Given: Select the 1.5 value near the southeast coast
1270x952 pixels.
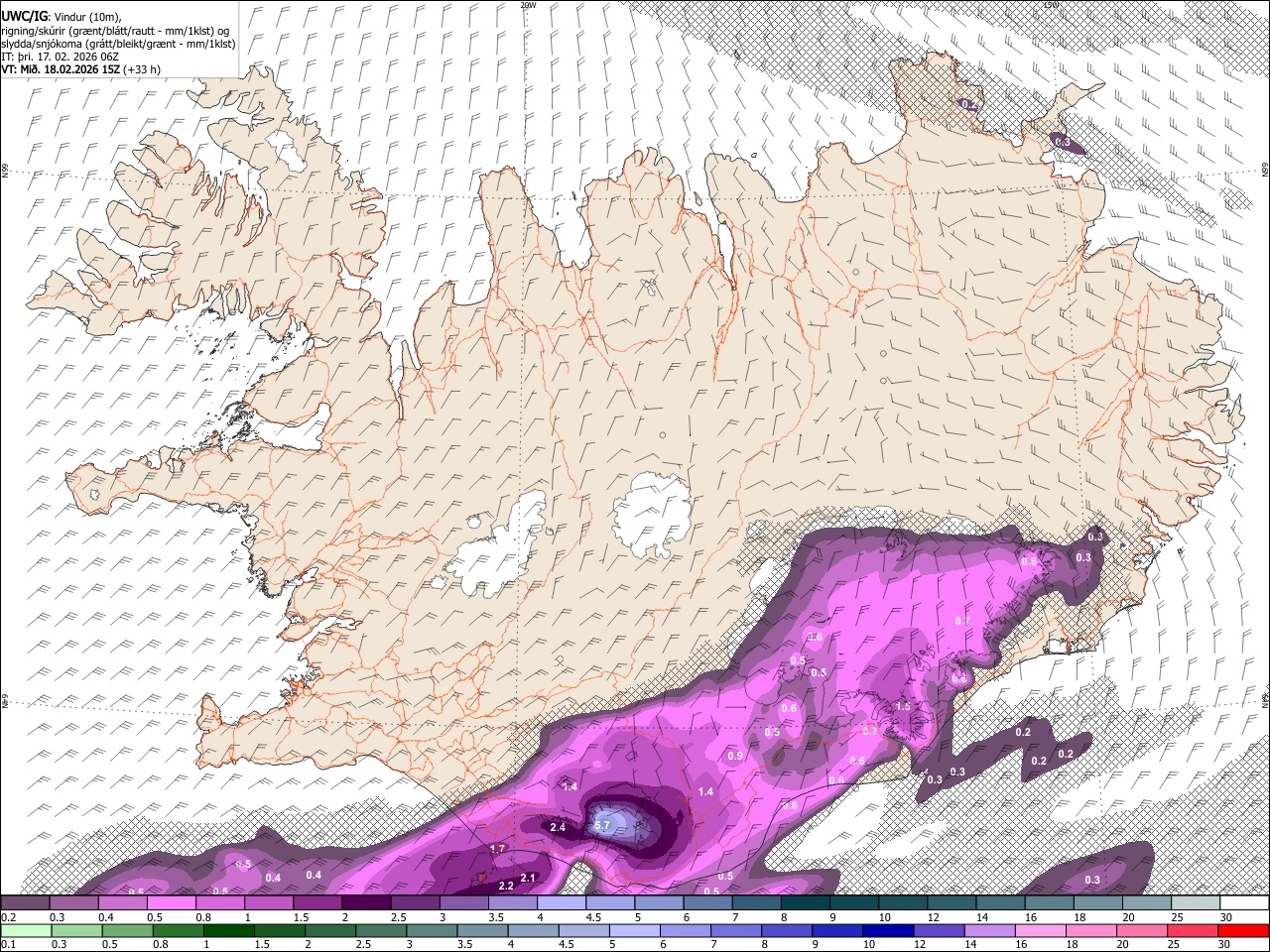Looking at the screenshot, I should [903, 707].
